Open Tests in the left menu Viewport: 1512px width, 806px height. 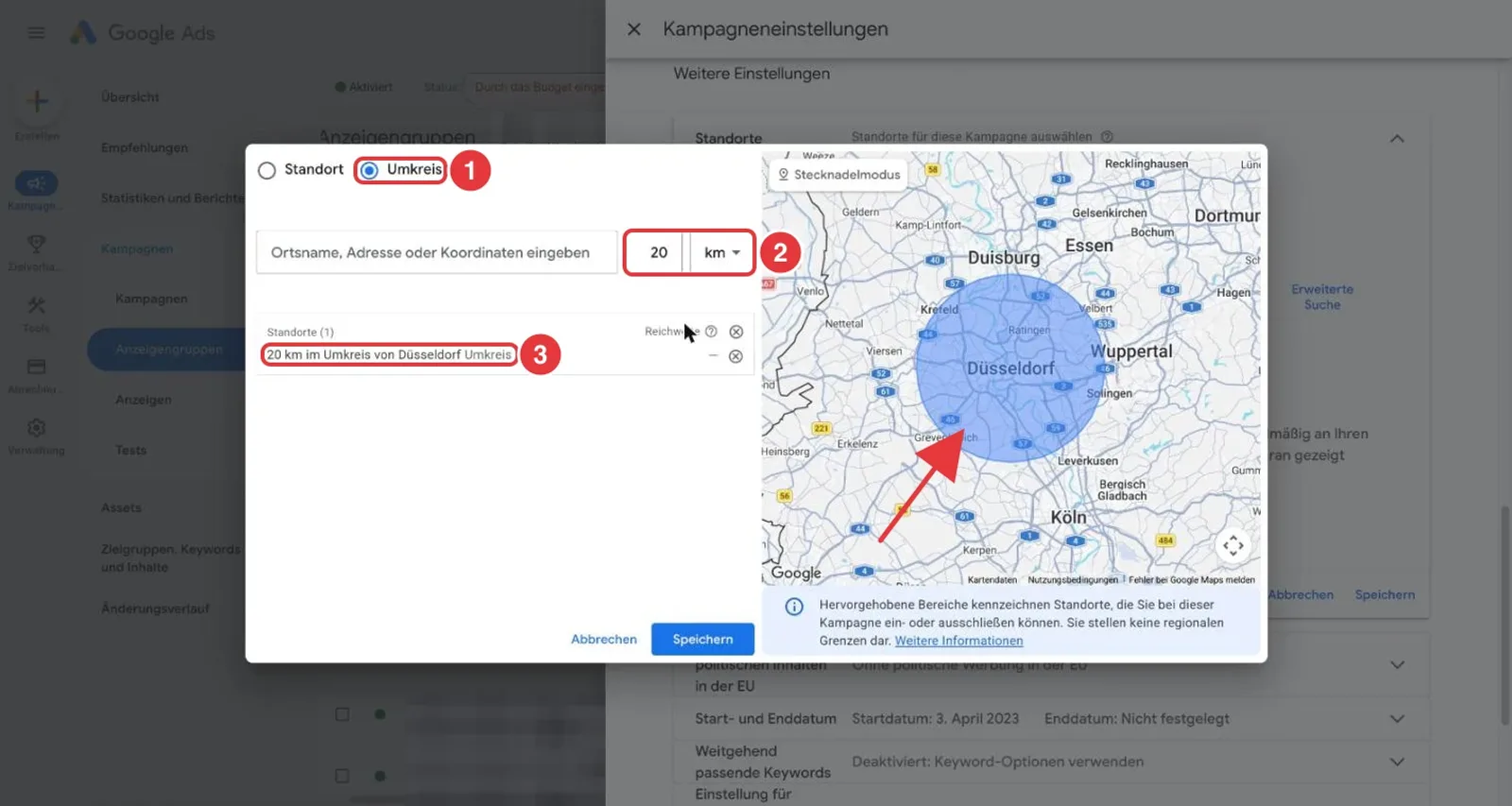tap(130, 451)
